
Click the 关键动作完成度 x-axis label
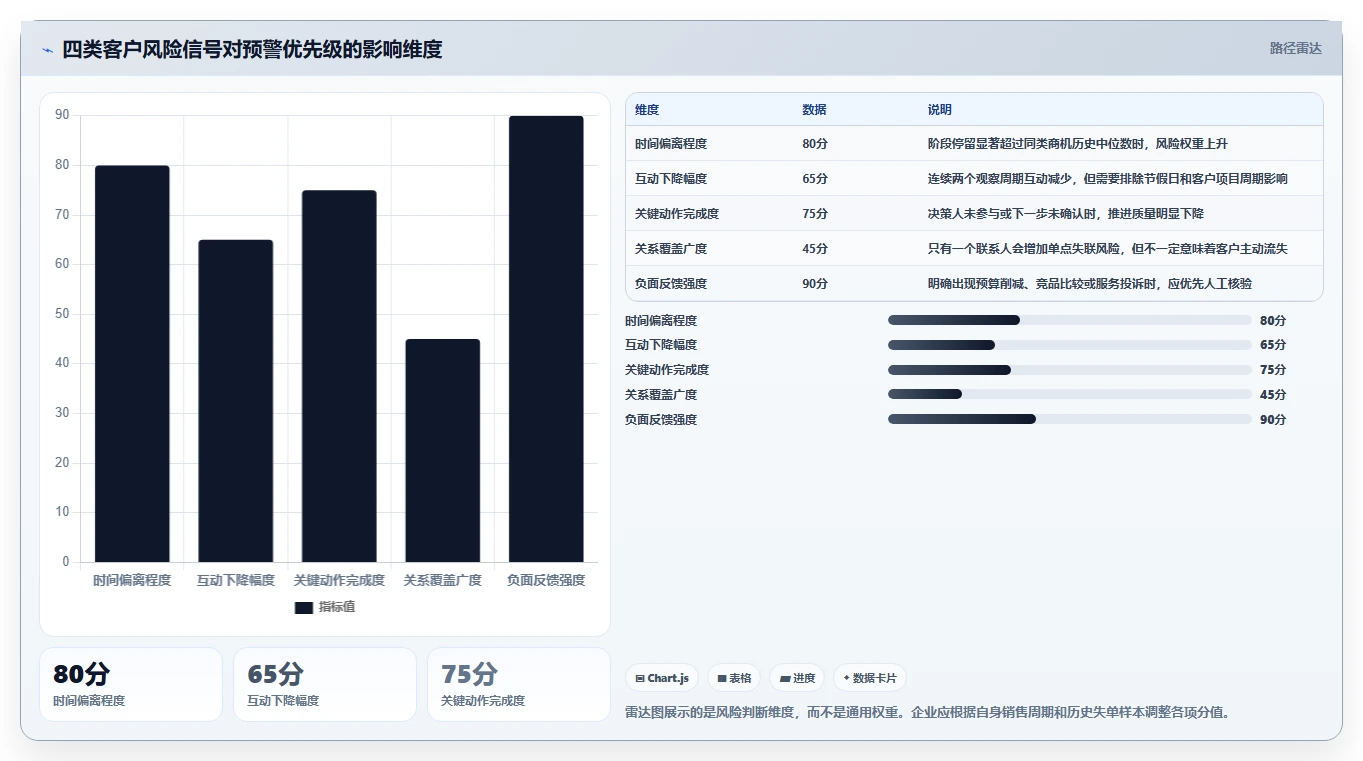click(x=339, y=580)
